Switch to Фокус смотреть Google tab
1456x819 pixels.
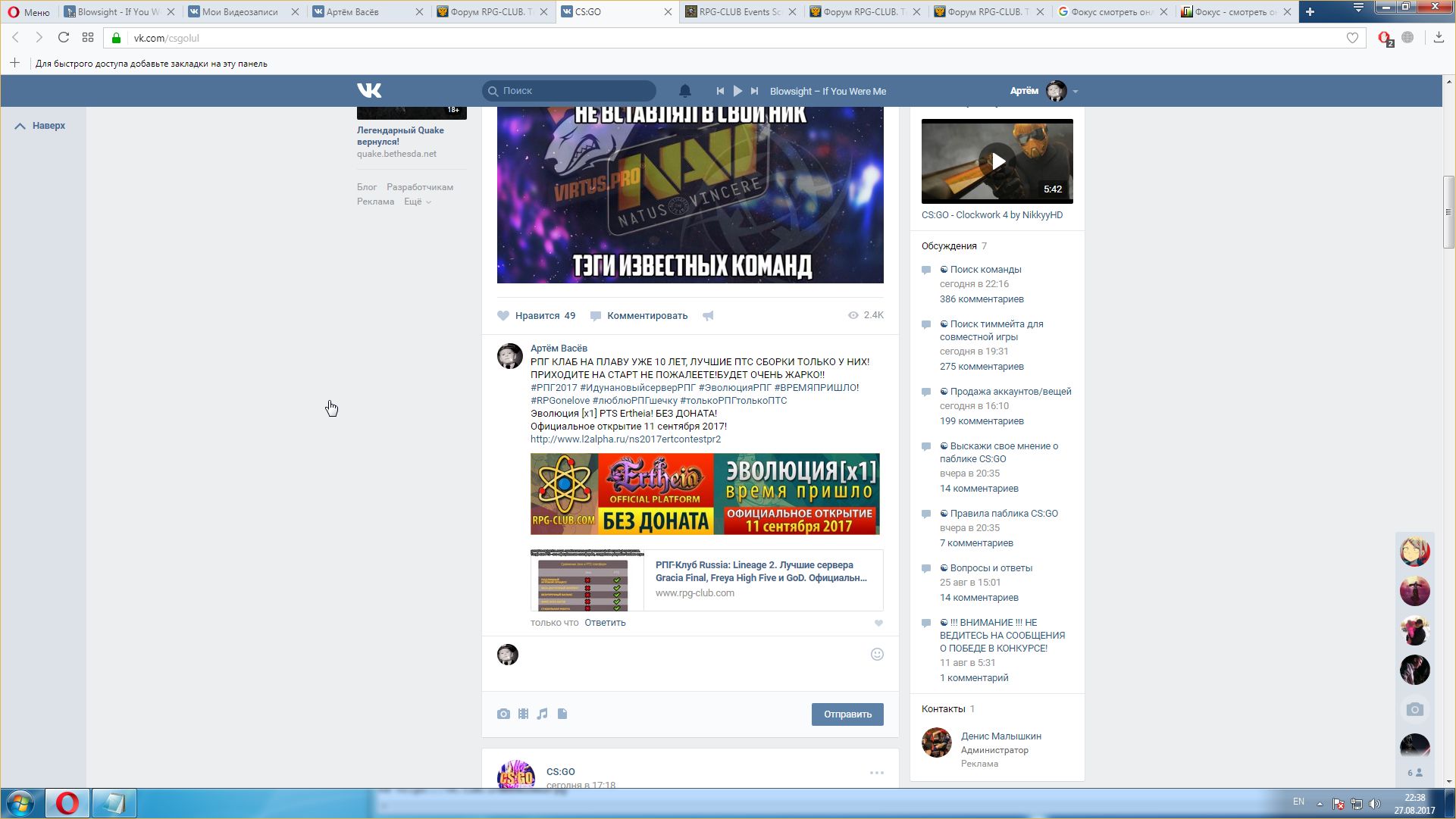[1112, 12]
